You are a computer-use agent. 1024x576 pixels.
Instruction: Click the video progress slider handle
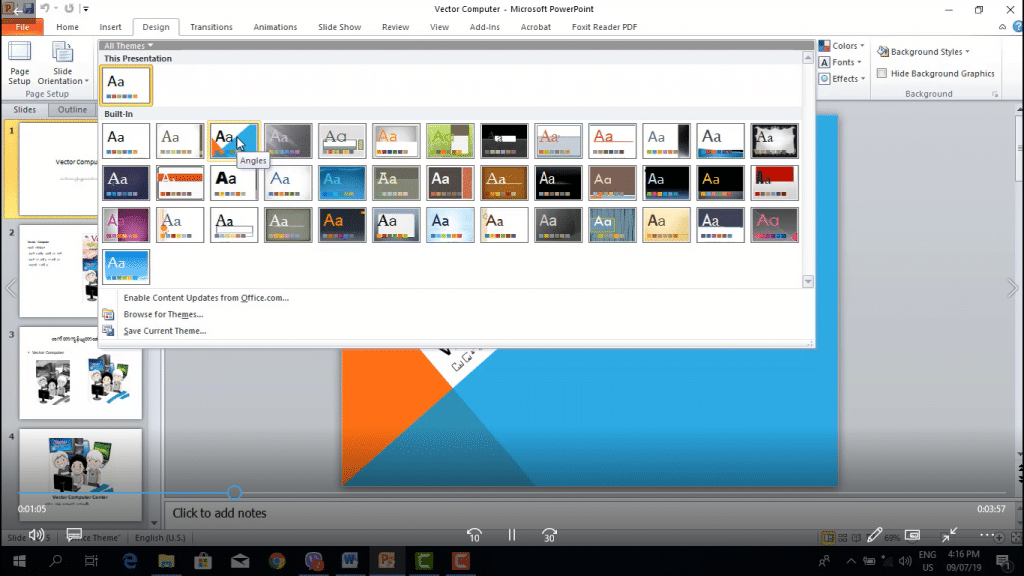[x=234, y=493]
